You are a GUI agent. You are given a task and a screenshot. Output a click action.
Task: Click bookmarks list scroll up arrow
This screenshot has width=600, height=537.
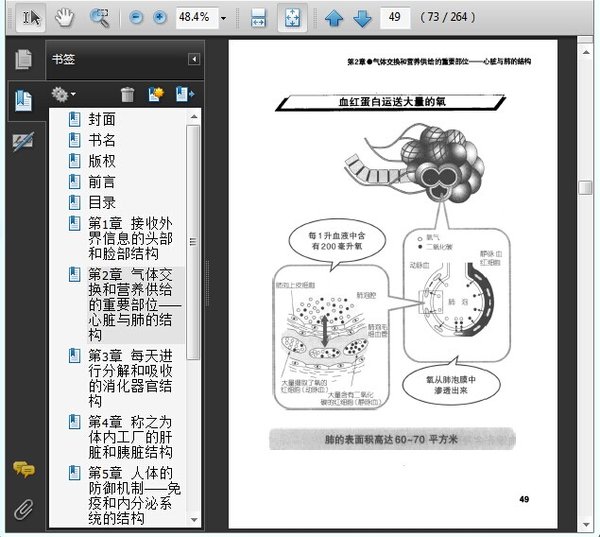click(x=194, y=116)
